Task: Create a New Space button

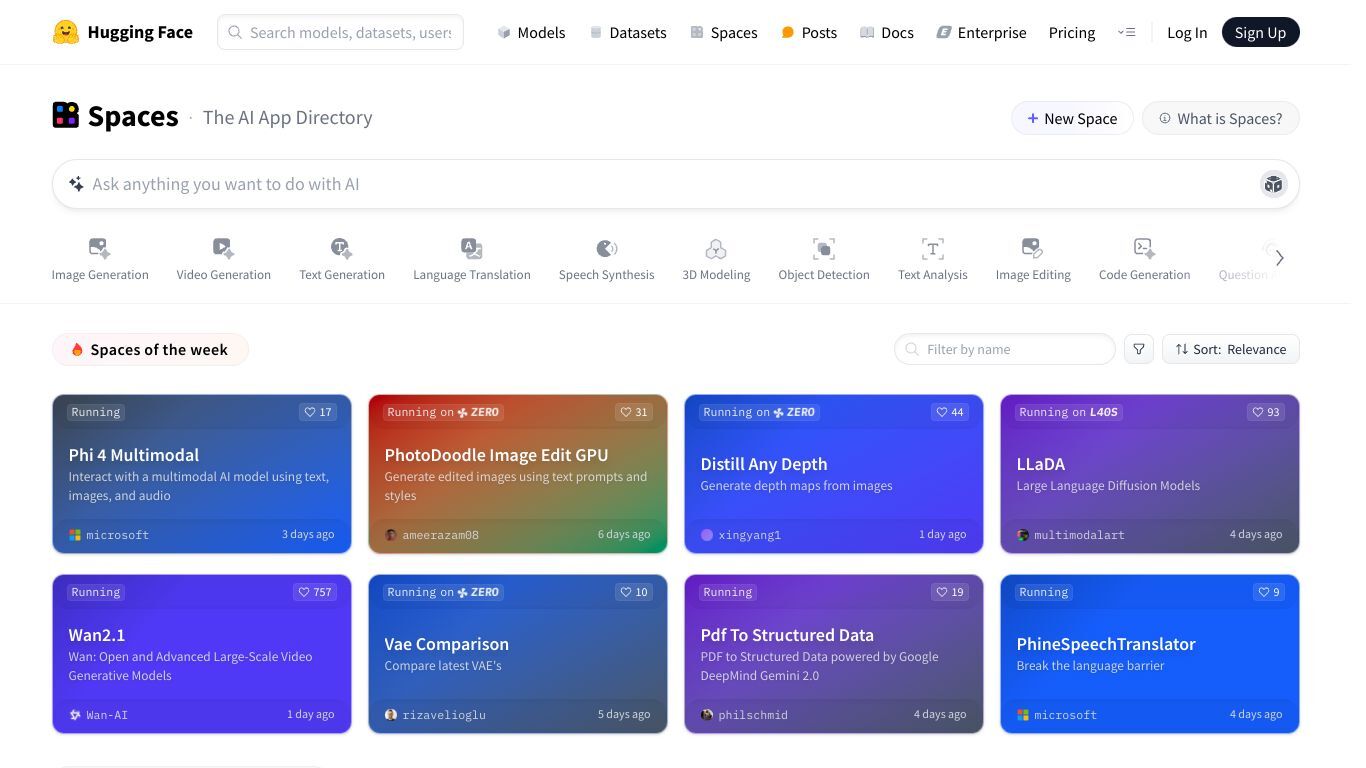Action: point(1072,118)
